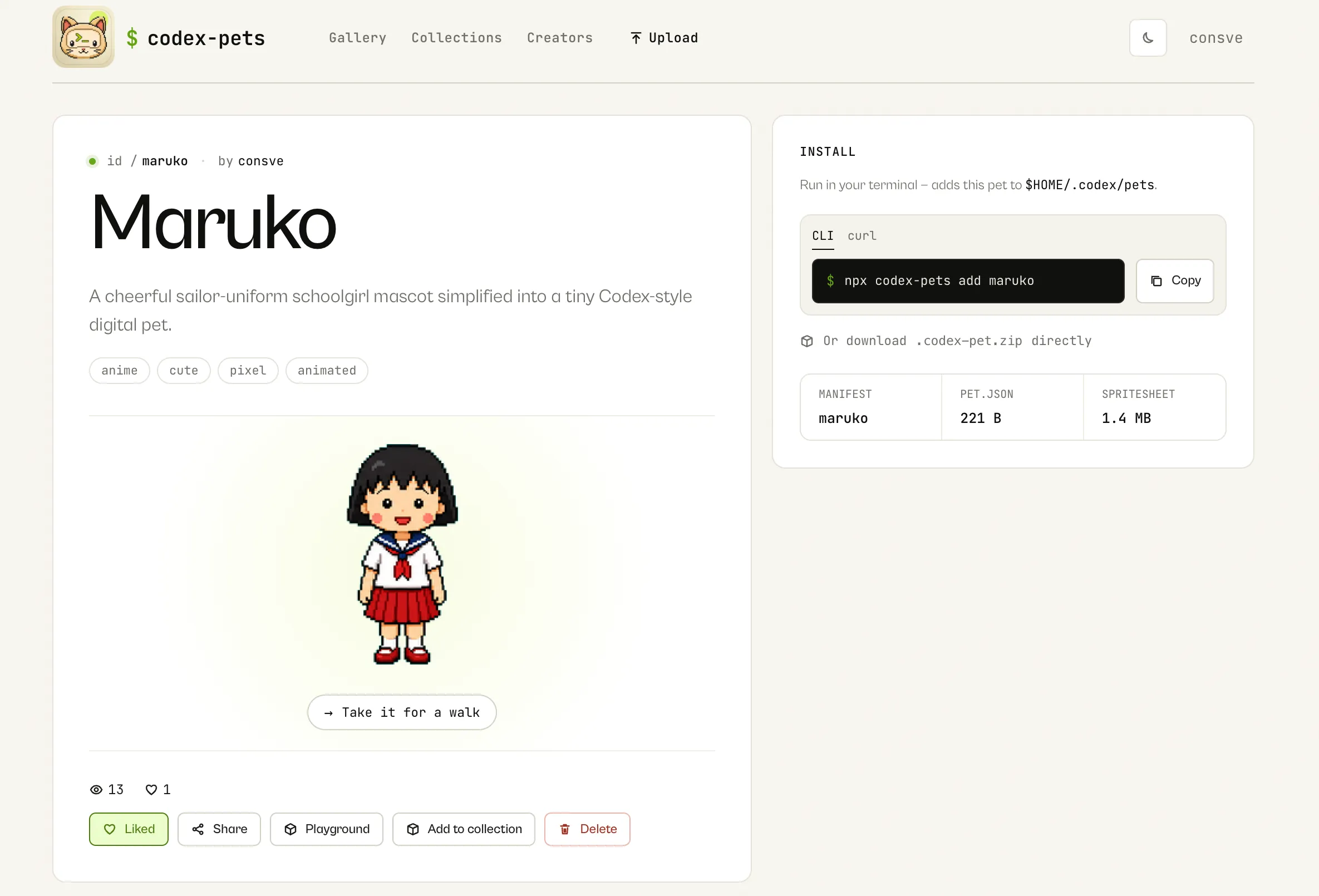
Task: Open the codex-pets cat logo
Action: point(83,37)
